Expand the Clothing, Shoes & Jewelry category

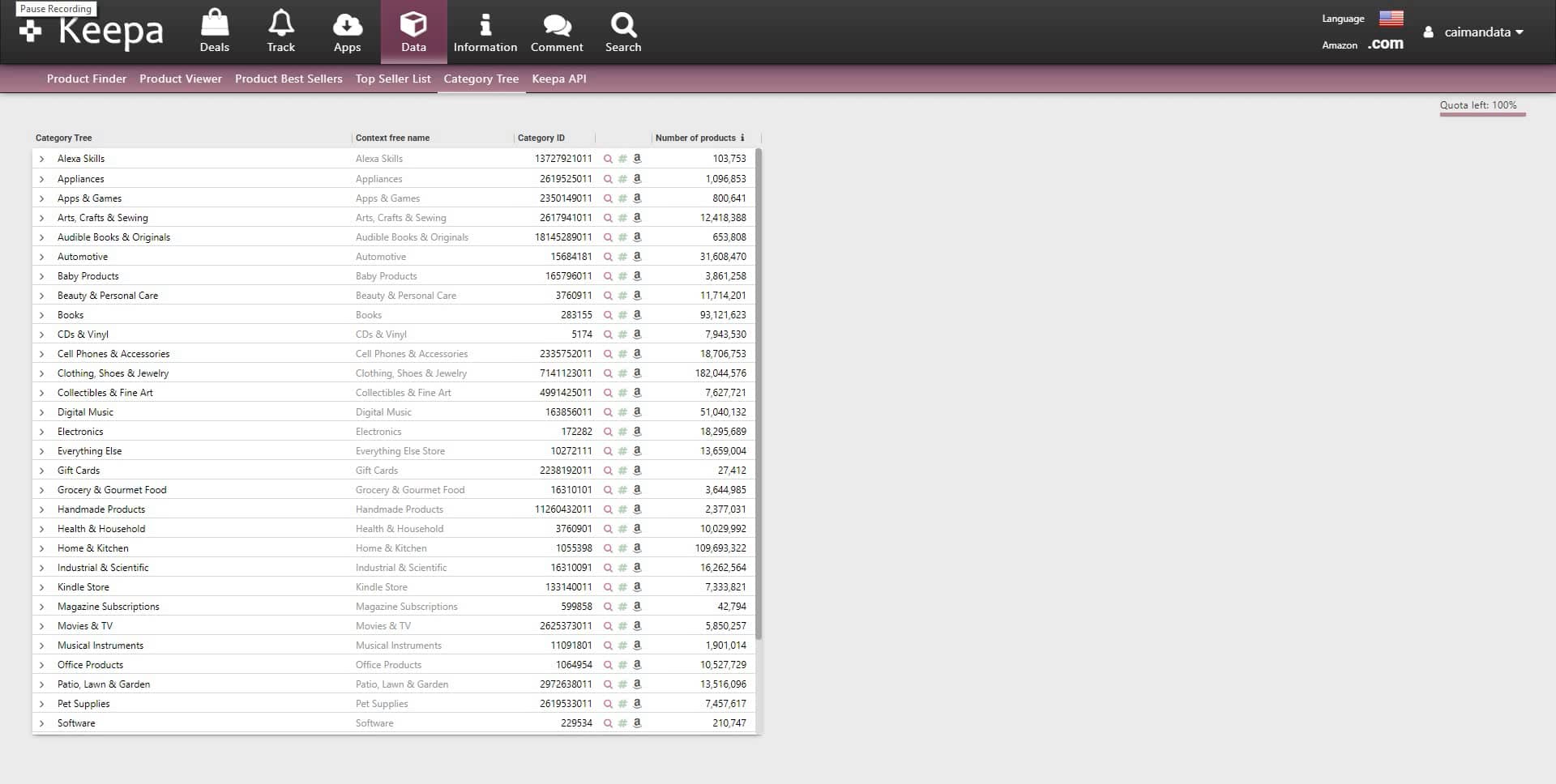click(41, 373)
